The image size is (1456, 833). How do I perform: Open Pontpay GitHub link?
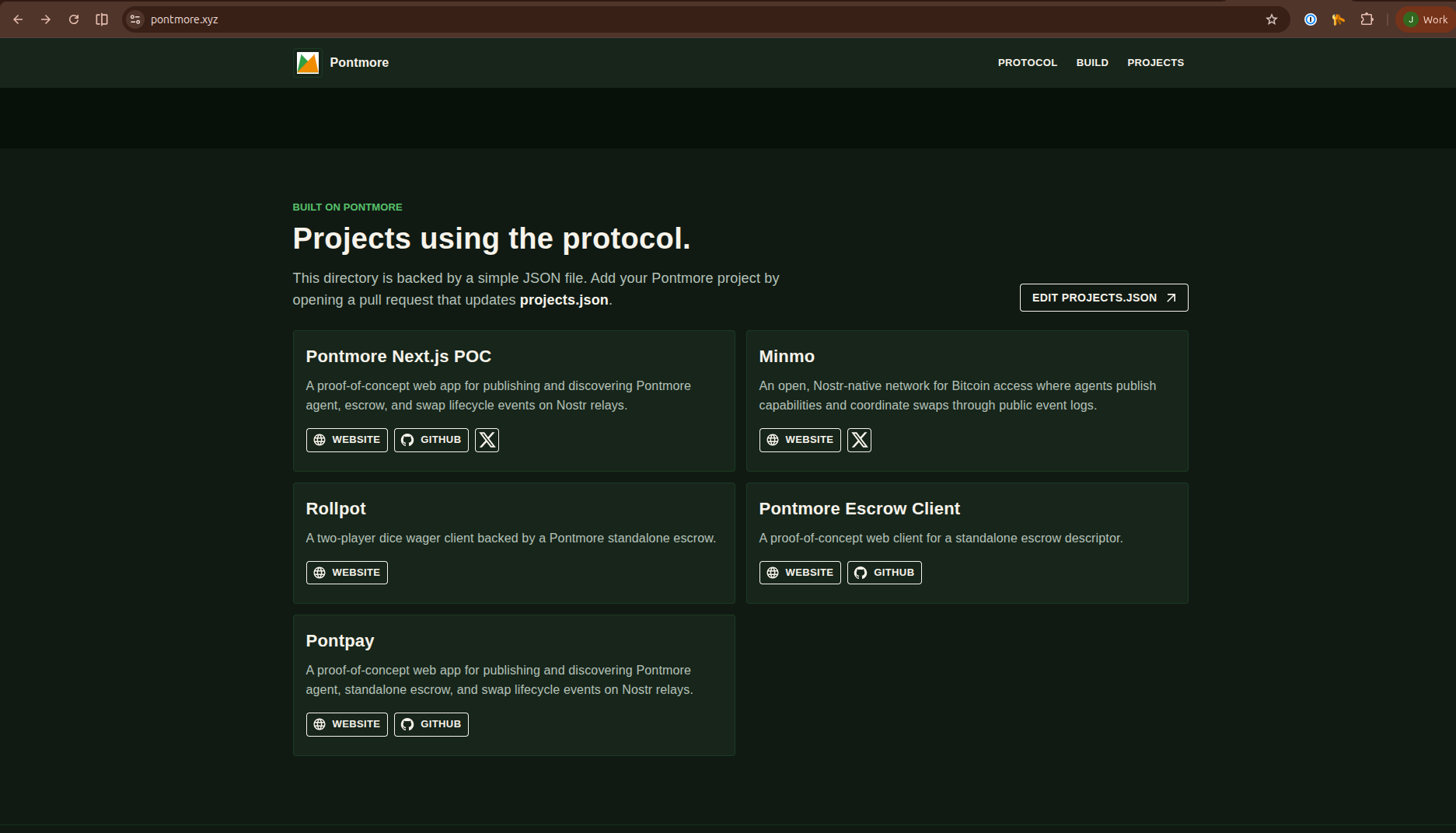click(x=431, y=724)
